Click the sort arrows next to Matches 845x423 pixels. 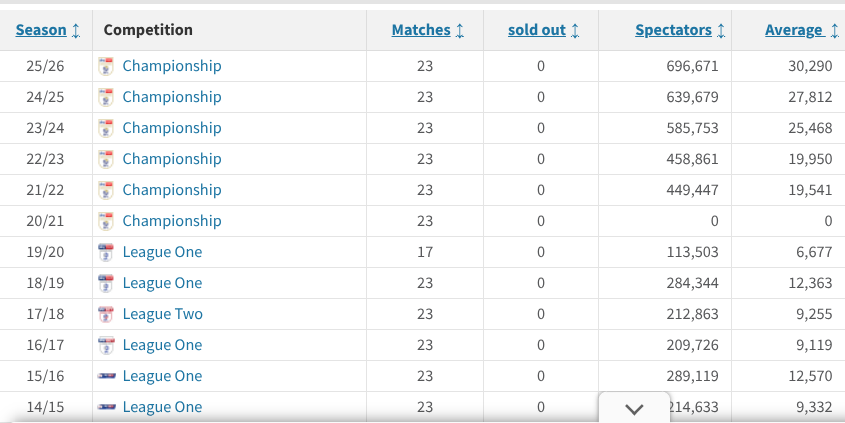(x=460, y=30)
